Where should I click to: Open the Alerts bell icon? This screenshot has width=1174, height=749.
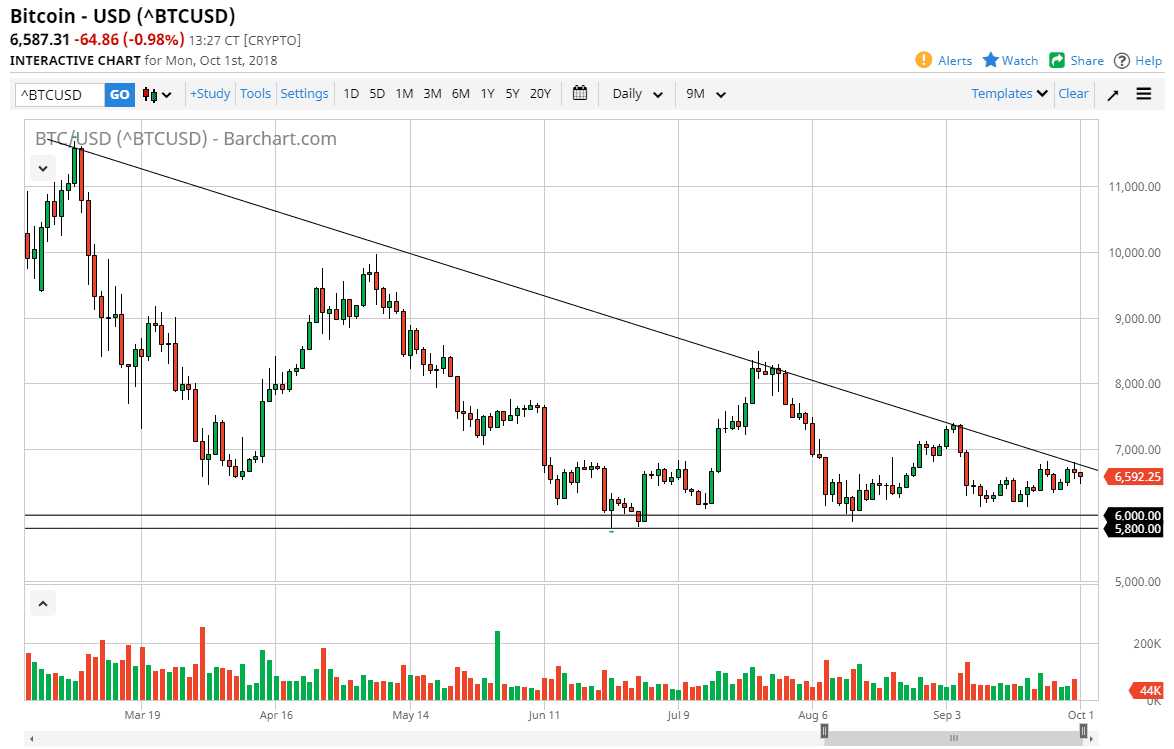coord(922,60)
